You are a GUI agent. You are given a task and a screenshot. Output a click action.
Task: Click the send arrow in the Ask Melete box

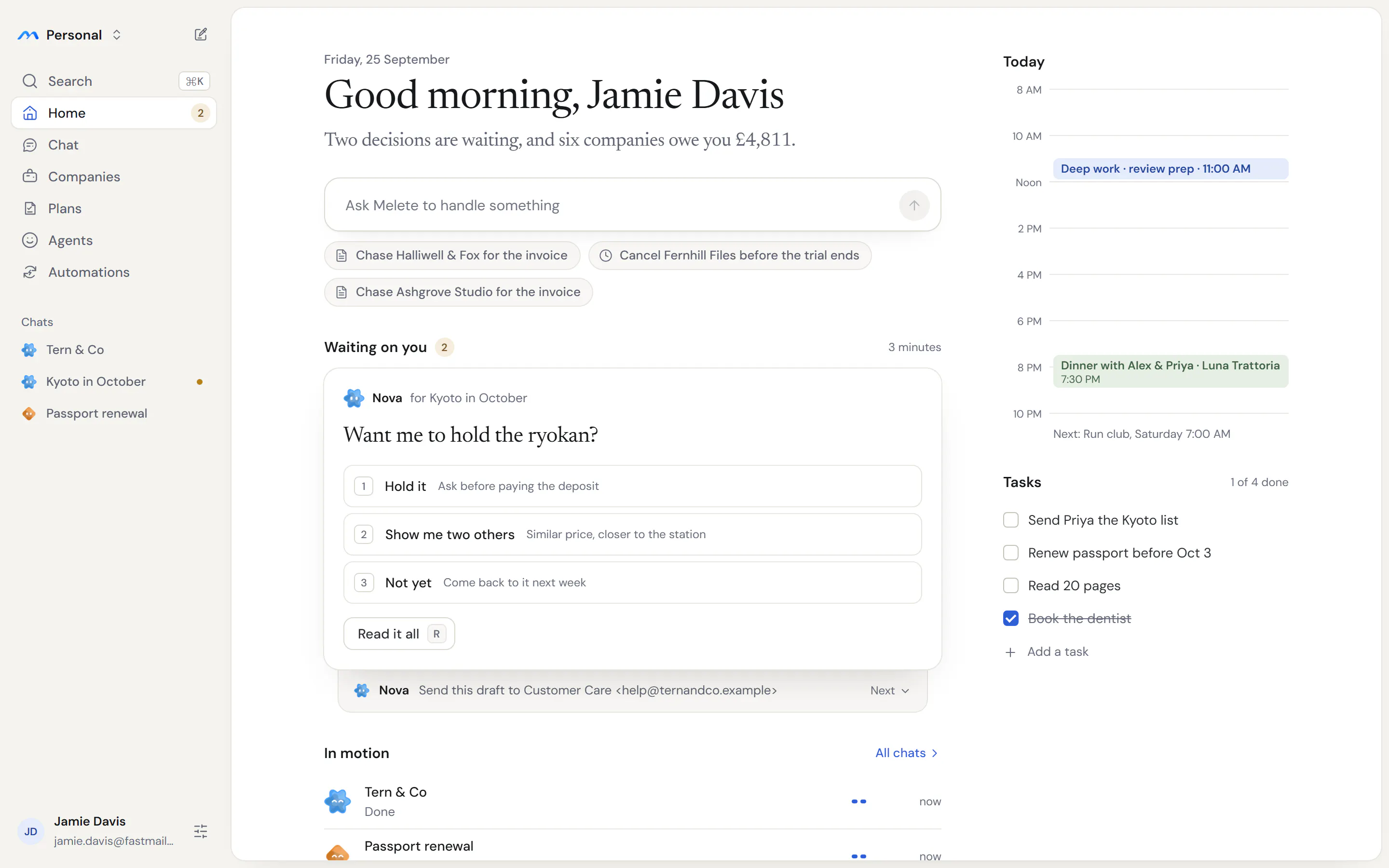(x=914, y=205)
